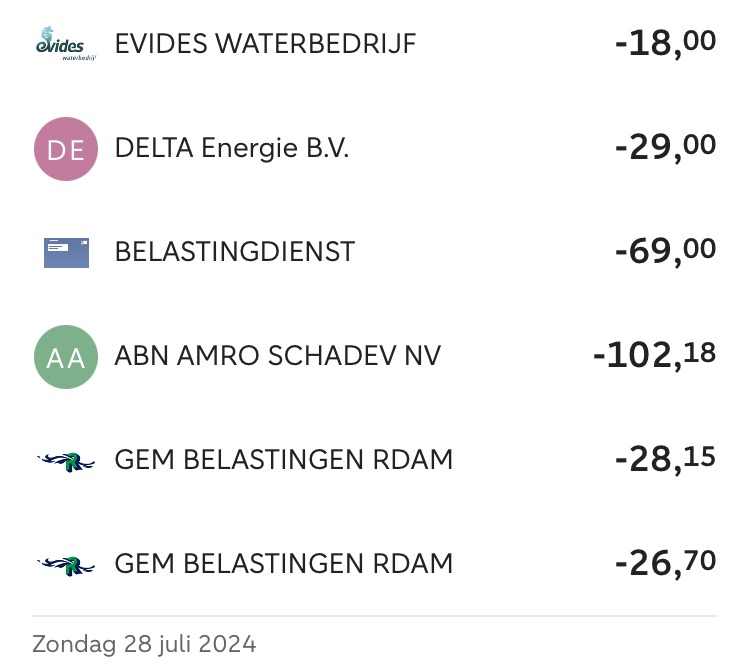The image size is (750, 672).
Task: Open the ABN AMRO SCHADEV NV transaction name
Action: [278, 356]
